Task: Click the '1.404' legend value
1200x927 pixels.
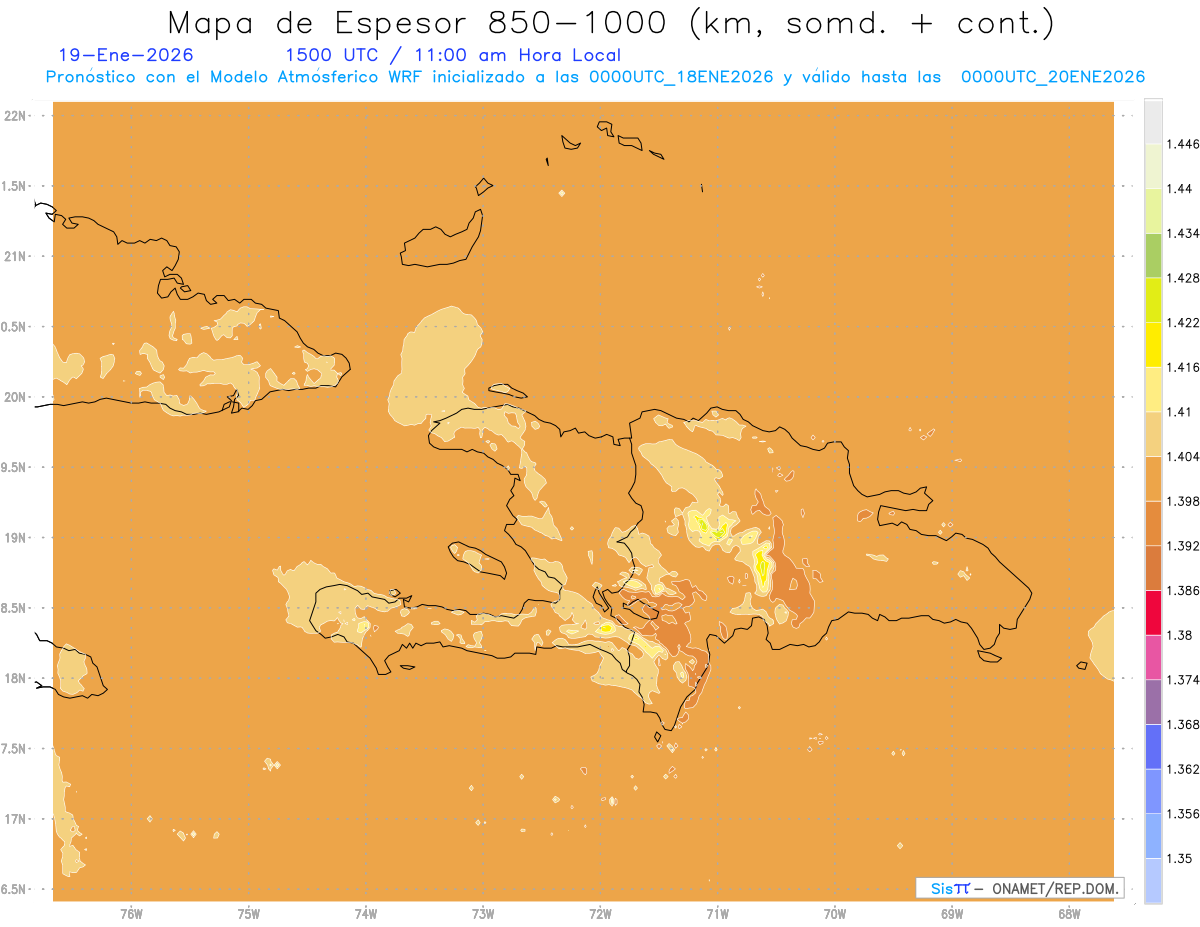Action: 1182,457
